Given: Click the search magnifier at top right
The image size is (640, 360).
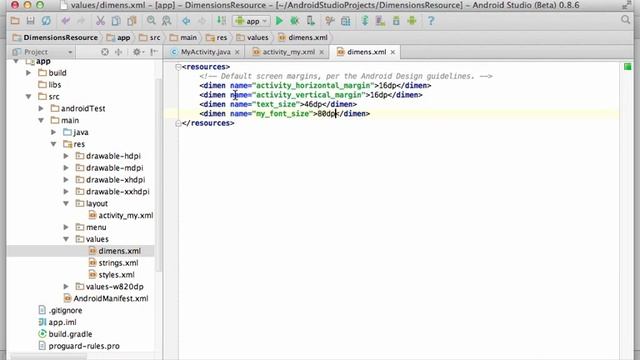Looking at the screenshot, I should 625,20.
